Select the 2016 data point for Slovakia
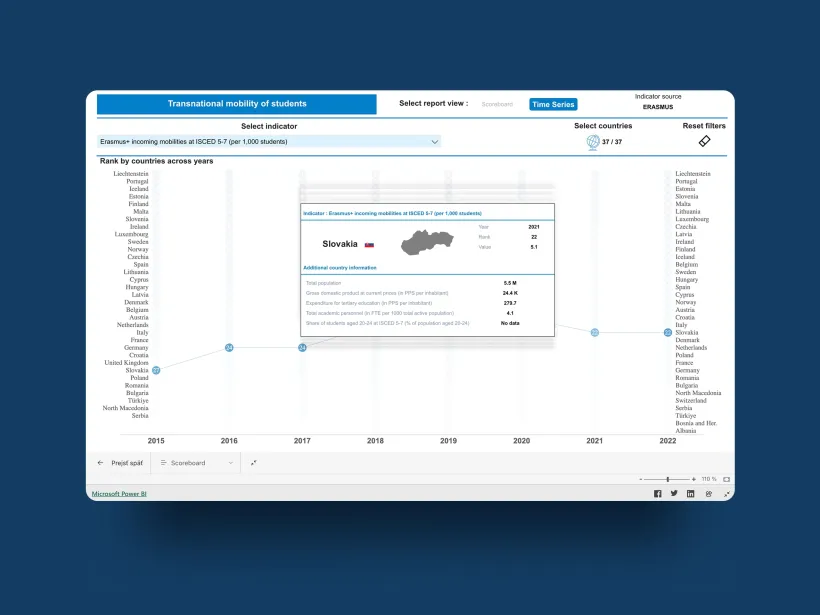820x615 pixels. [228, 348]
